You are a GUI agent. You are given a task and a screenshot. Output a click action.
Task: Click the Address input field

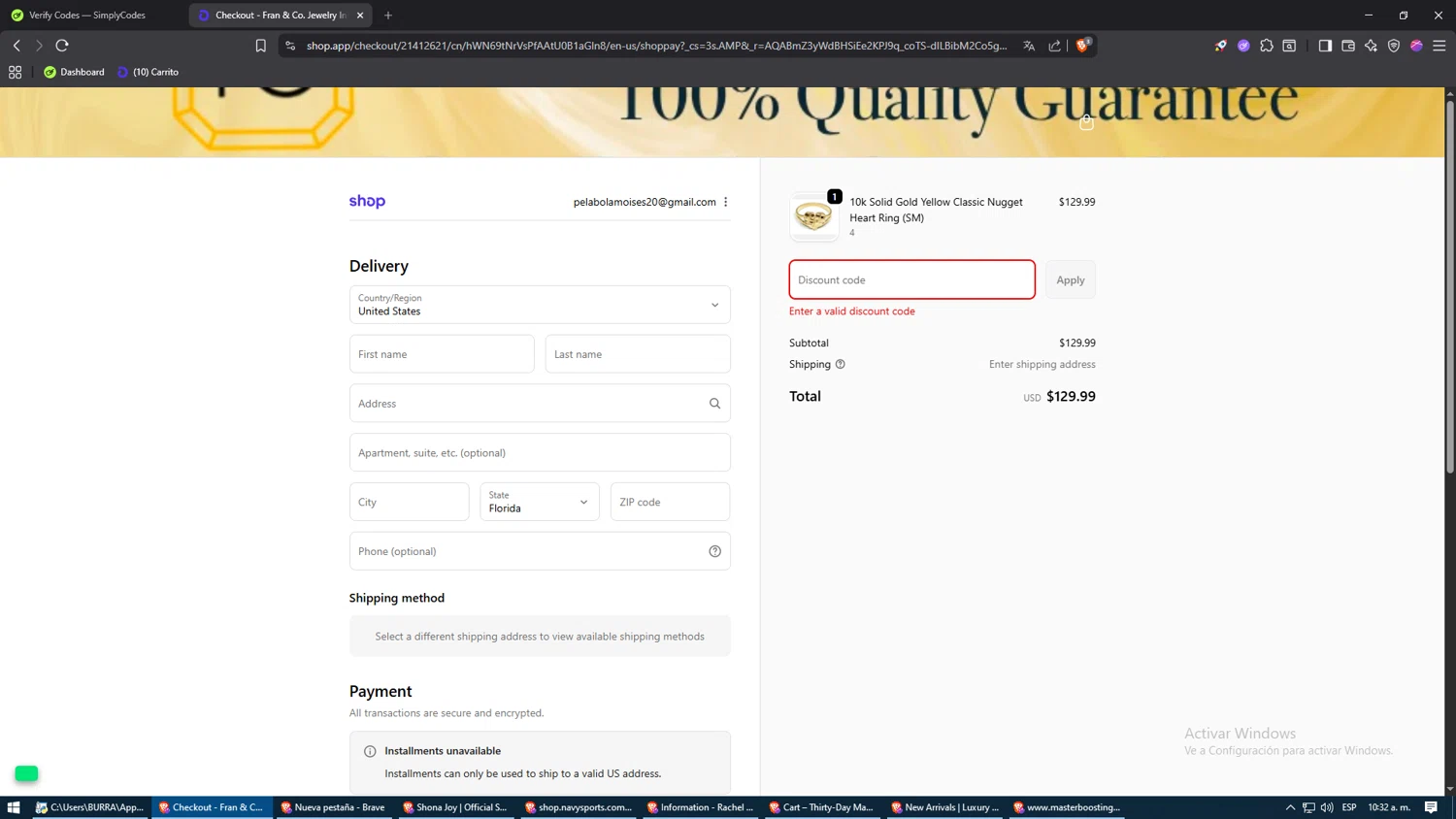[540, 404]
